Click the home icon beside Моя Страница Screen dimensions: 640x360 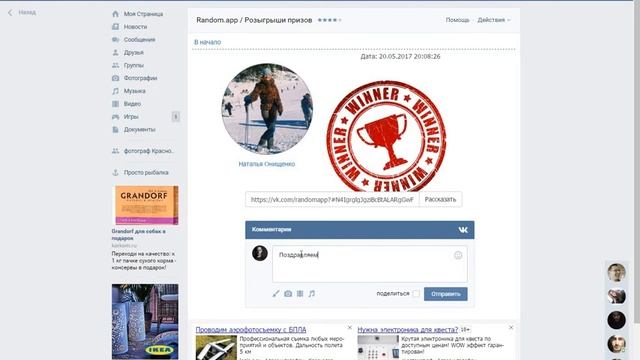116,14
